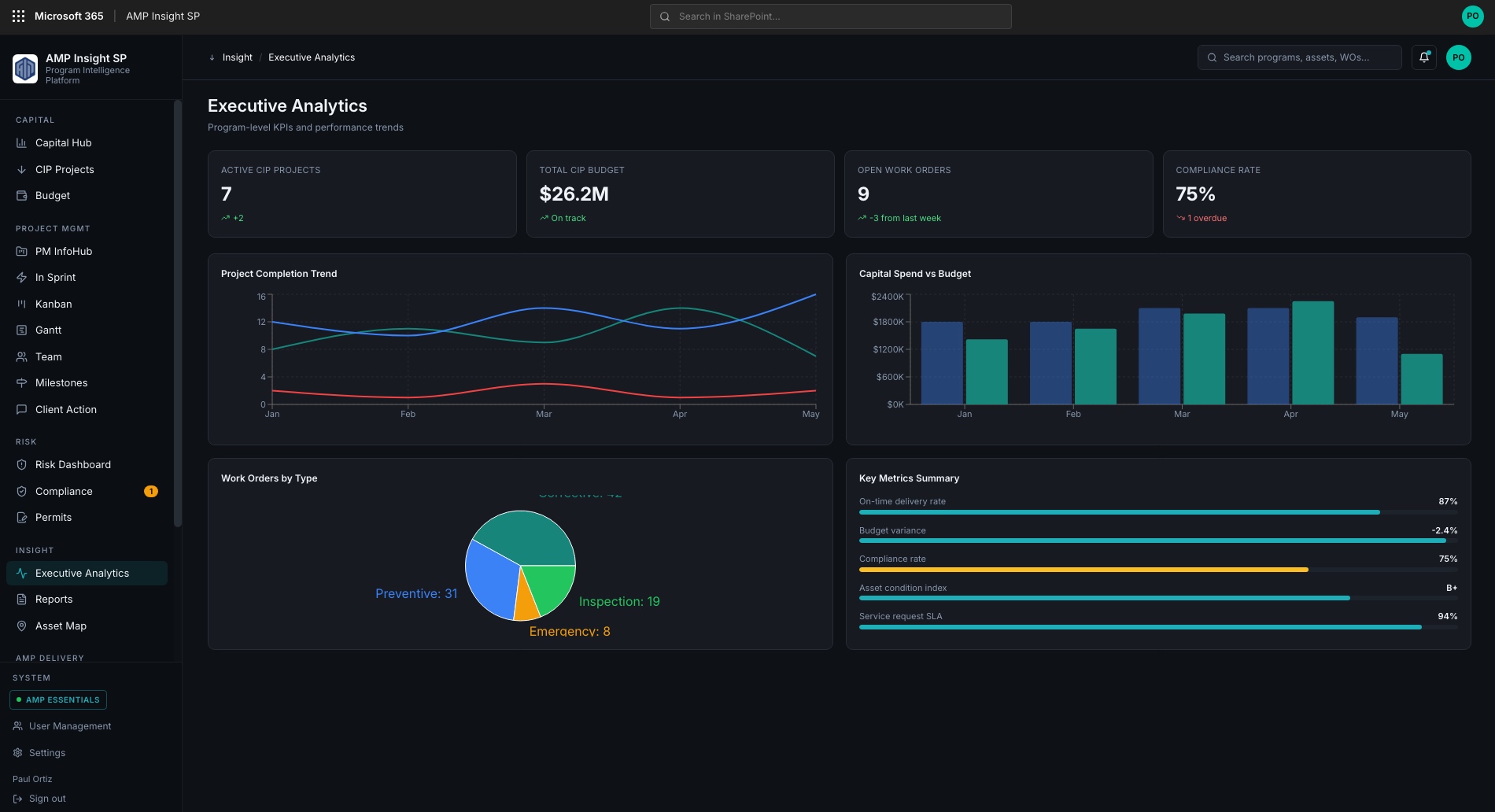This screenshot has height=812, width=1495.
Task: Open the Kanban view
Action: click(87, 304)
